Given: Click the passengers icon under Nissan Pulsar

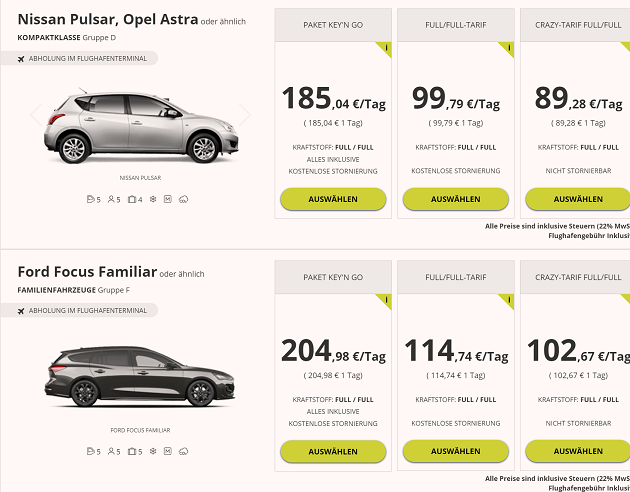Looking at the screenshot, I should point(111,199).
